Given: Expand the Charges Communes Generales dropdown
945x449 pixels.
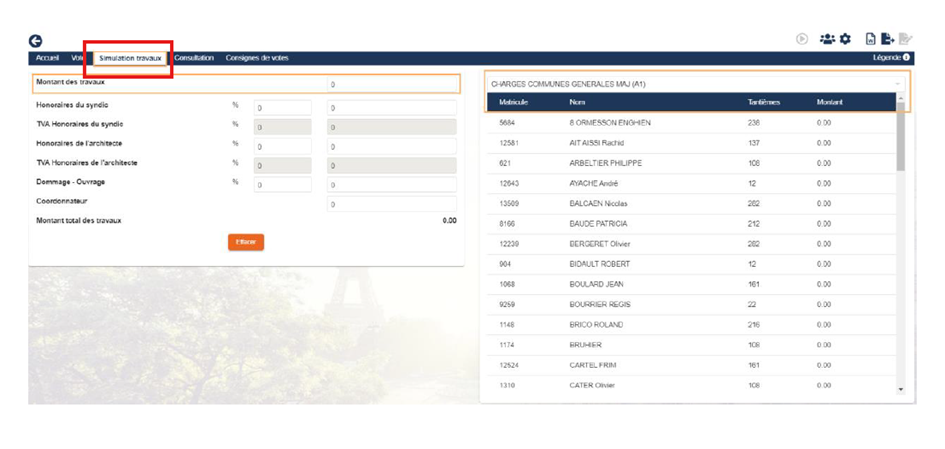Looking at the screenshot, I should point(897,84).
